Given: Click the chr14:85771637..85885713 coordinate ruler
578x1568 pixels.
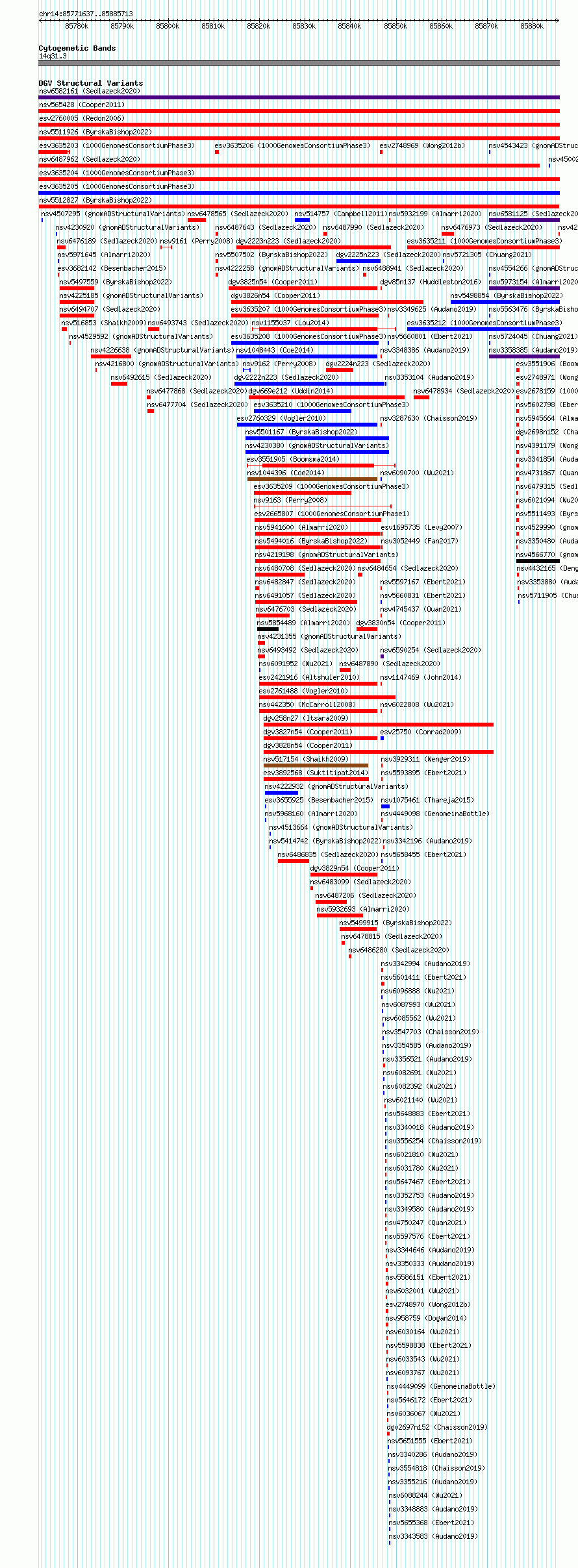Looking at the screenshot, I should (299, 21).
